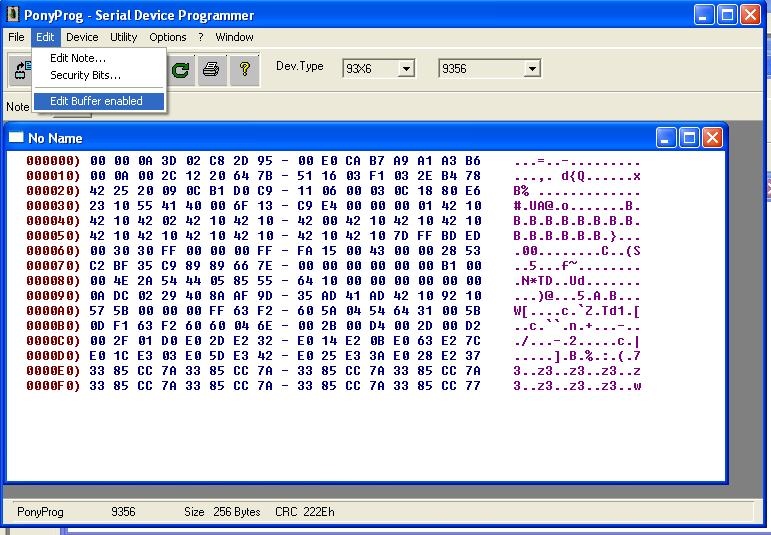Open the ? help menu
771x535 pixels.
pyautogui.click(x=201, y=37)
